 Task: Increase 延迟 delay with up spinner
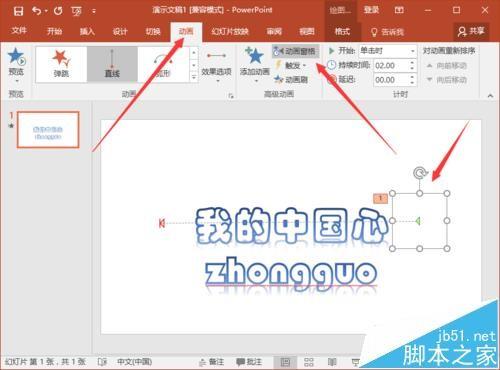point(412,77)
